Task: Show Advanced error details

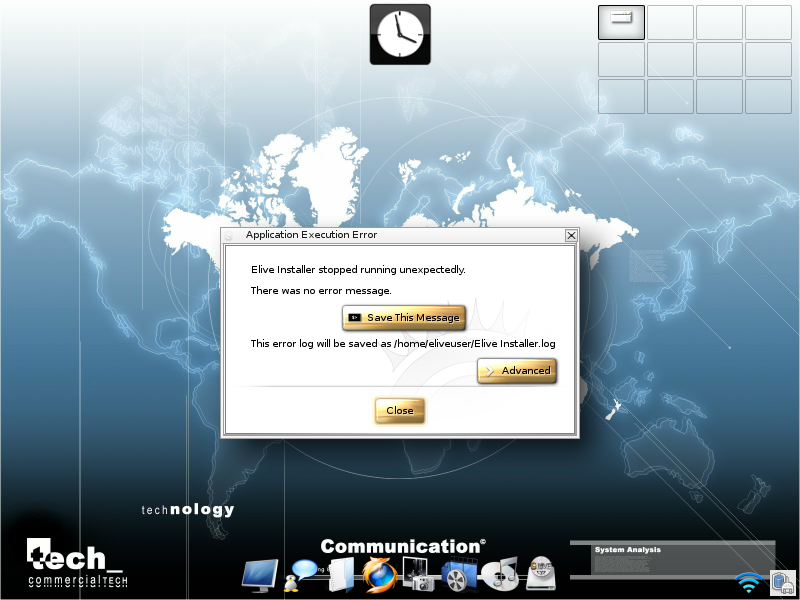Action: coord(517,371)
